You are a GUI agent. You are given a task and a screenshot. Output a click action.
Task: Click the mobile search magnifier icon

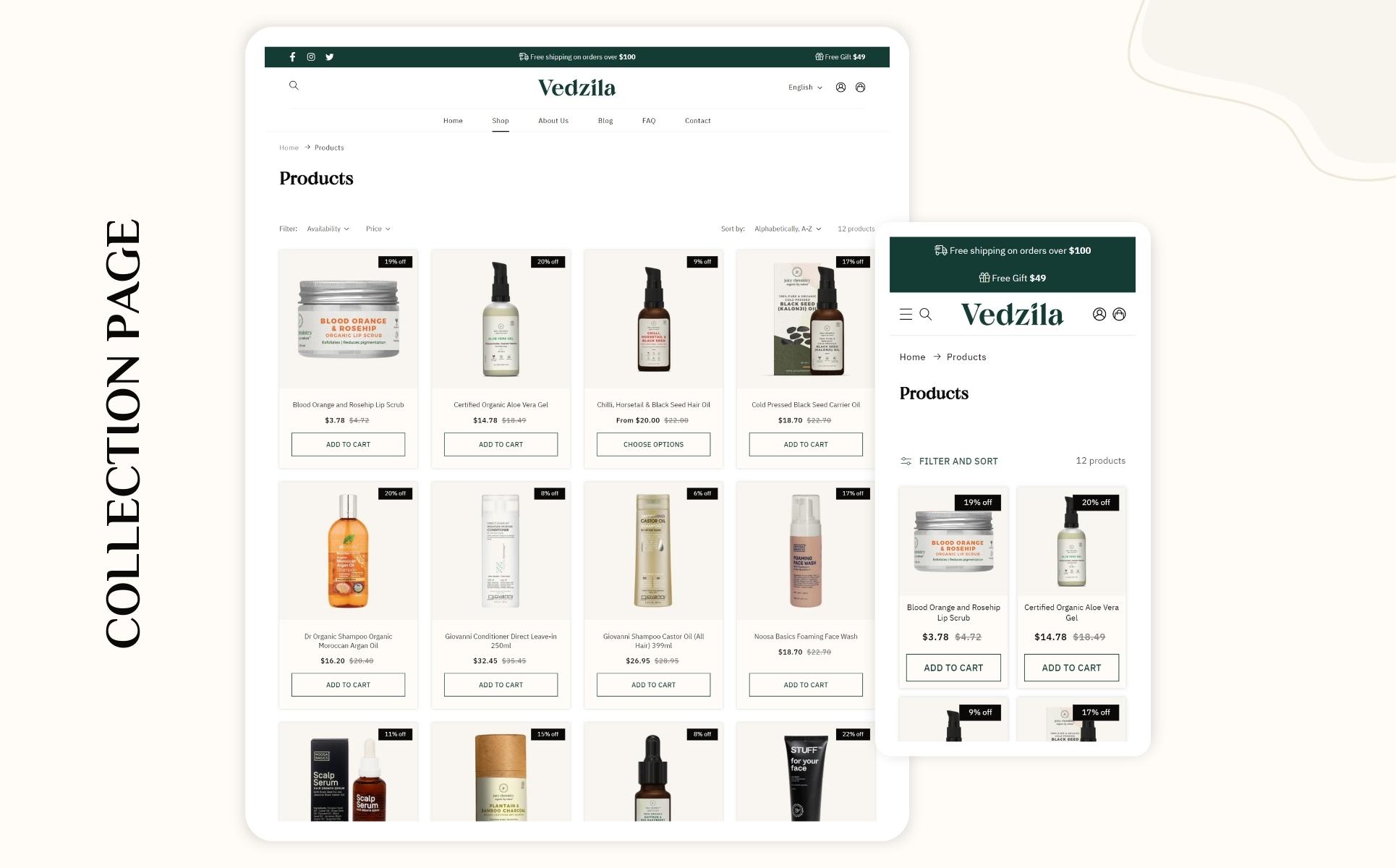926,314
